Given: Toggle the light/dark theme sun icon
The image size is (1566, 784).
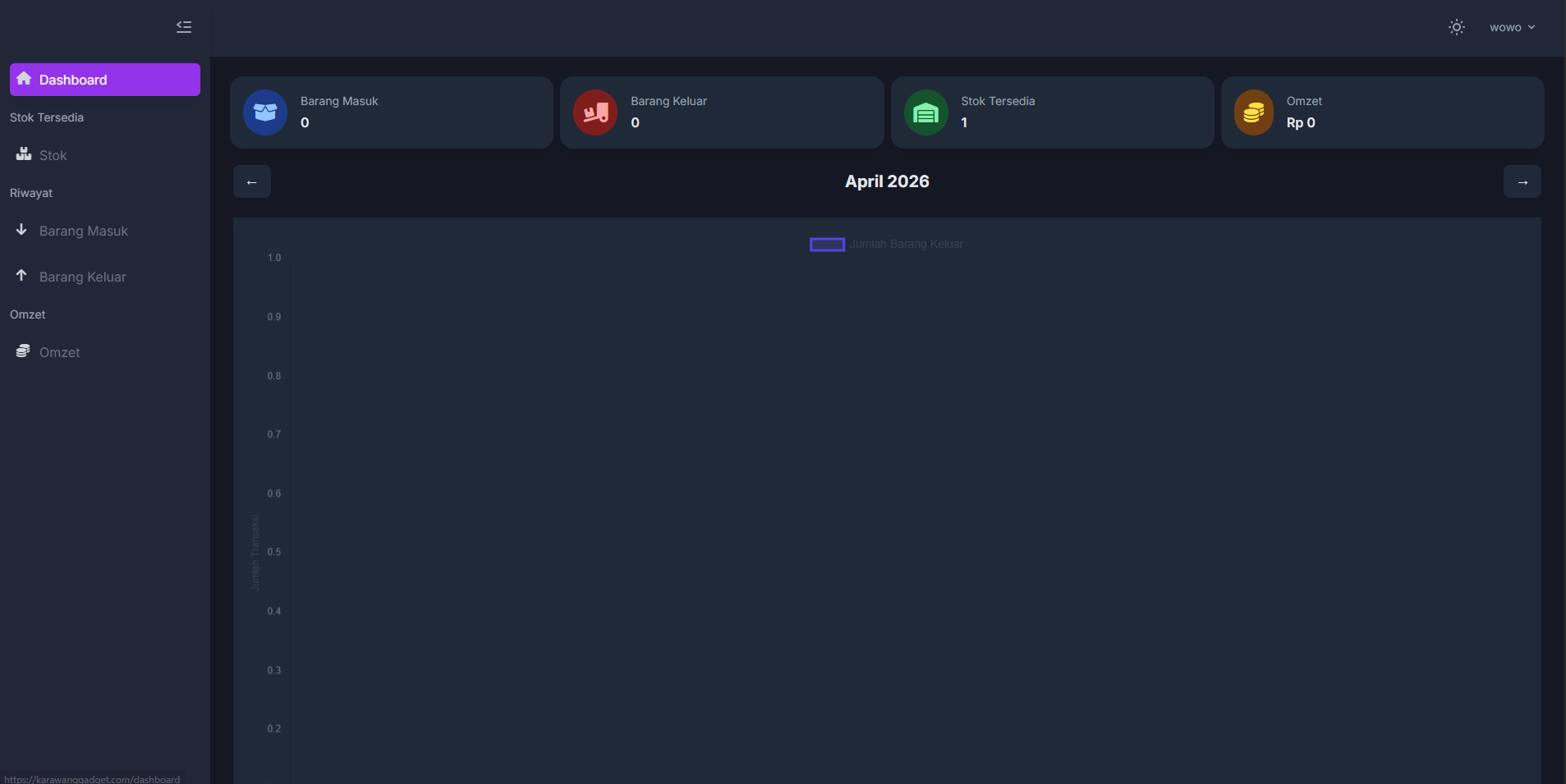Looking at the screenshot, I should tap(1456, 27).
